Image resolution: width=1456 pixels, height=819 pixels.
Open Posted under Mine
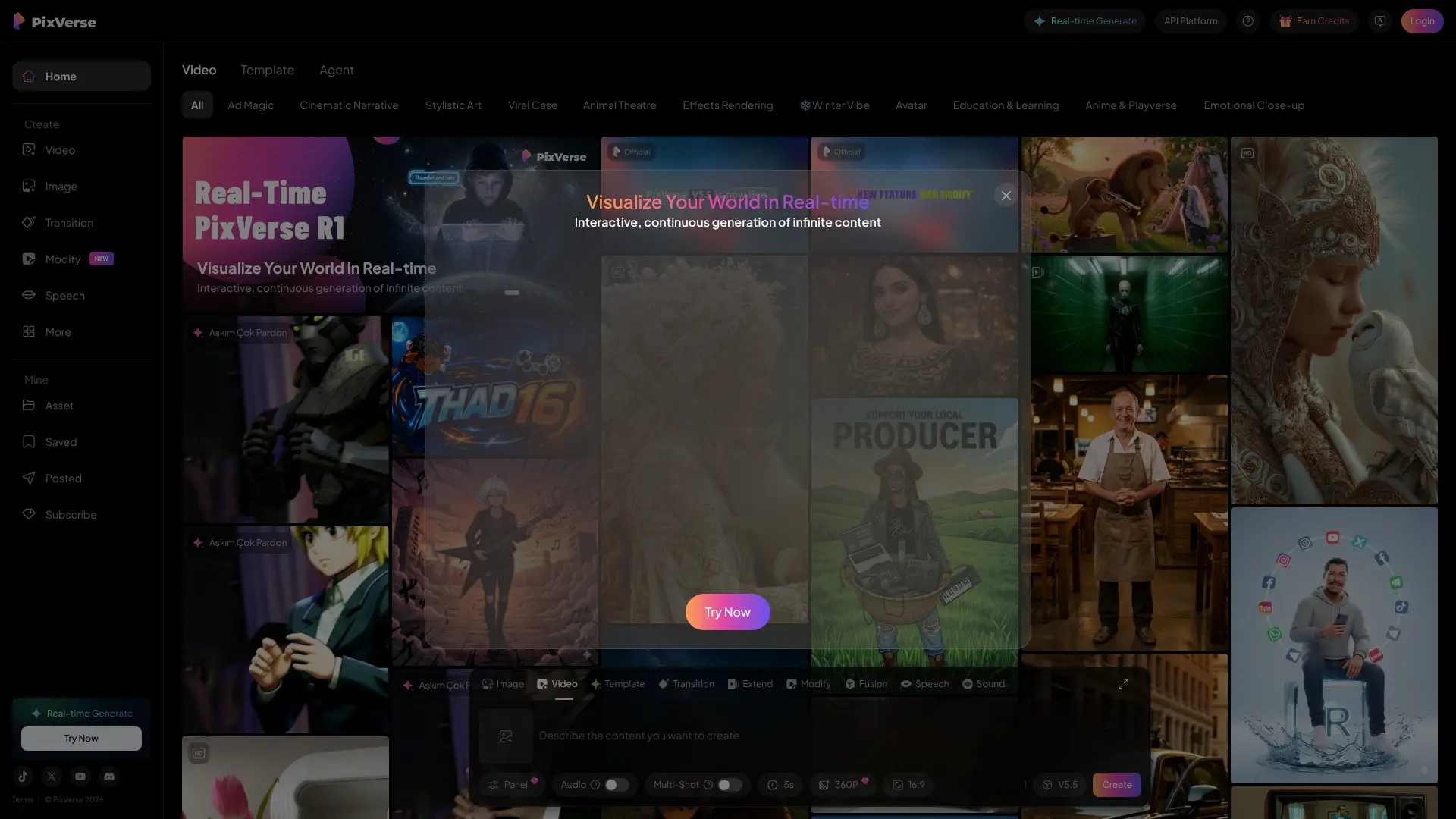coord(81,479)
